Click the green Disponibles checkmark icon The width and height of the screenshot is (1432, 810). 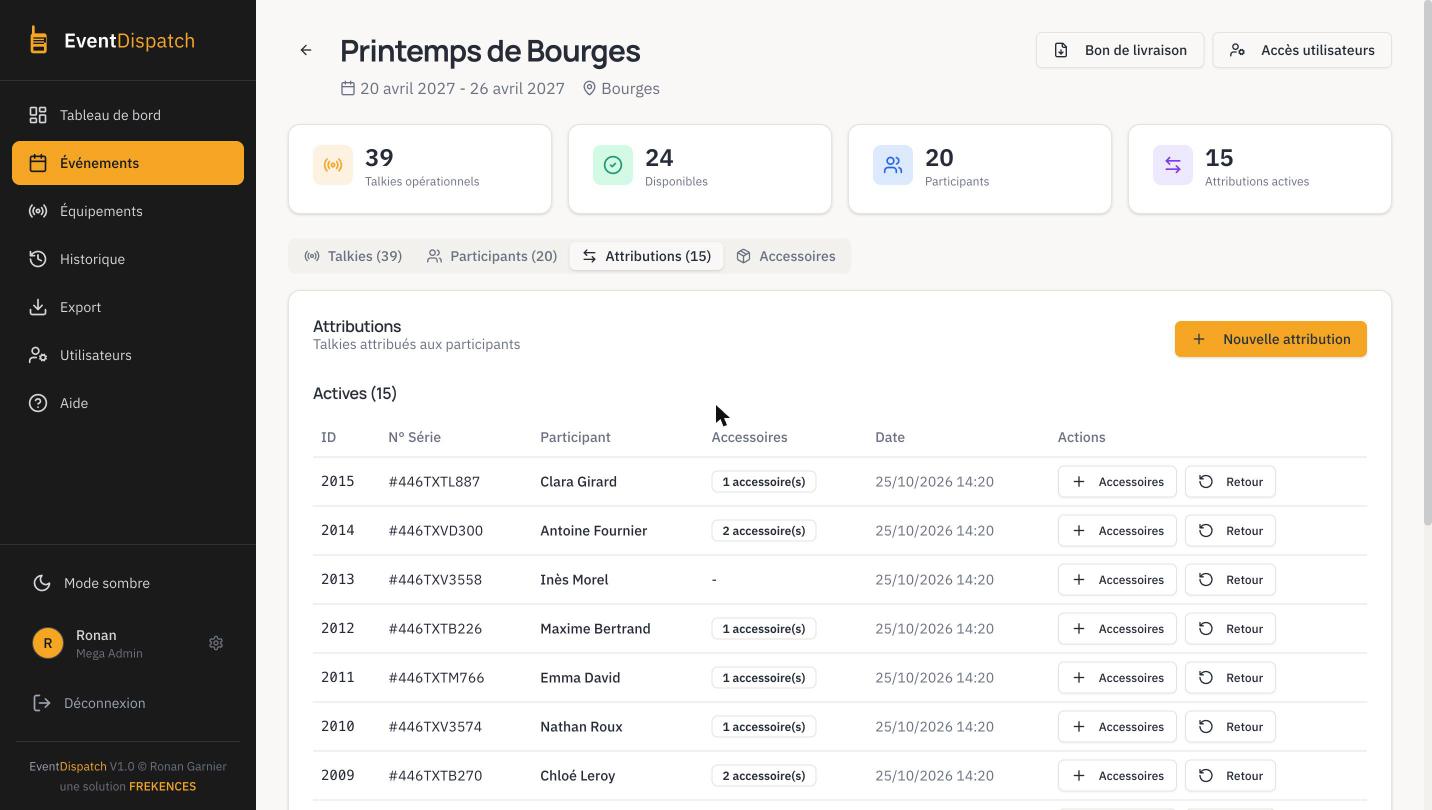tap(613, 165)
